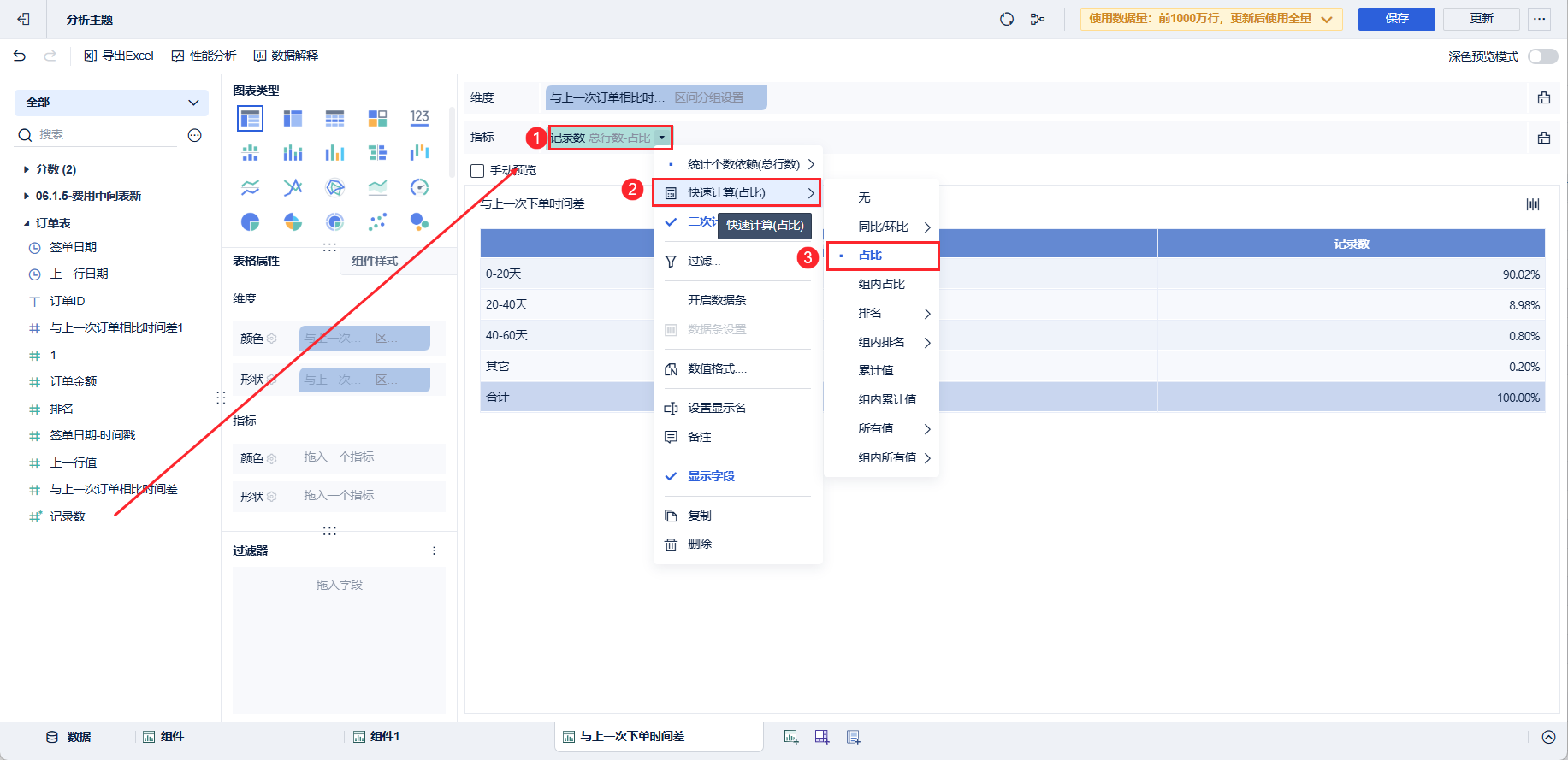Toggle the 深色预览模式 switch

click(x=1543, y=56)
